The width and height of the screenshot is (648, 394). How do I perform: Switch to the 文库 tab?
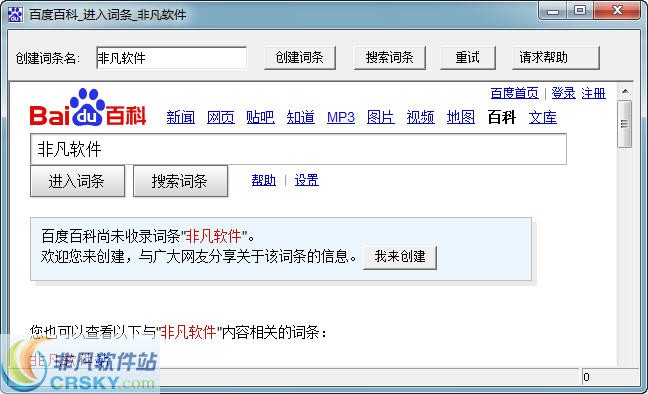point(543,117)
